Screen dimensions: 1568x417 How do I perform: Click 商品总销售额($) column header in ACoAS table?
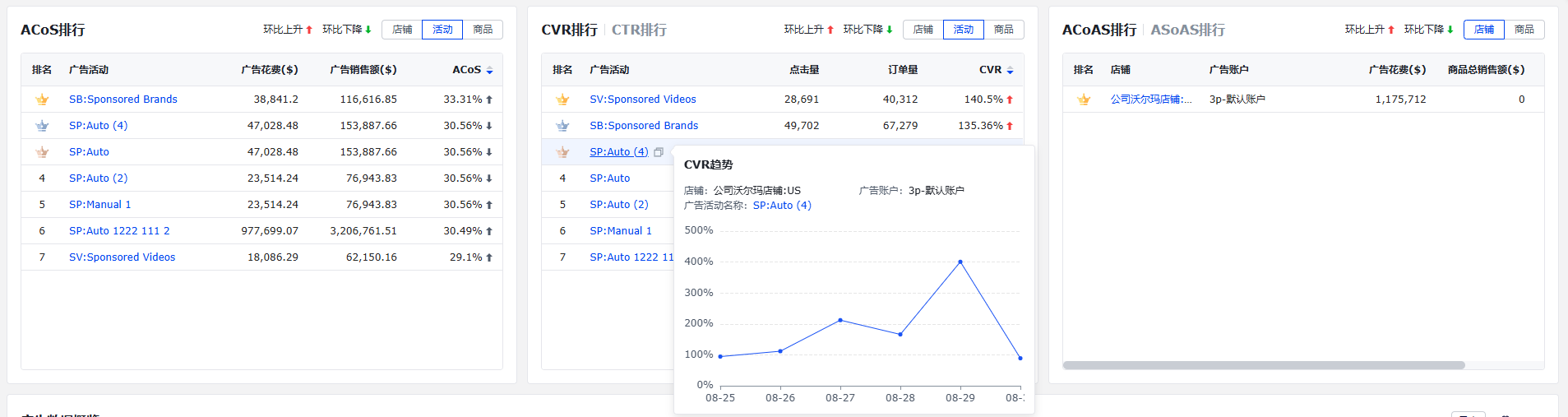coord(1486,71)
